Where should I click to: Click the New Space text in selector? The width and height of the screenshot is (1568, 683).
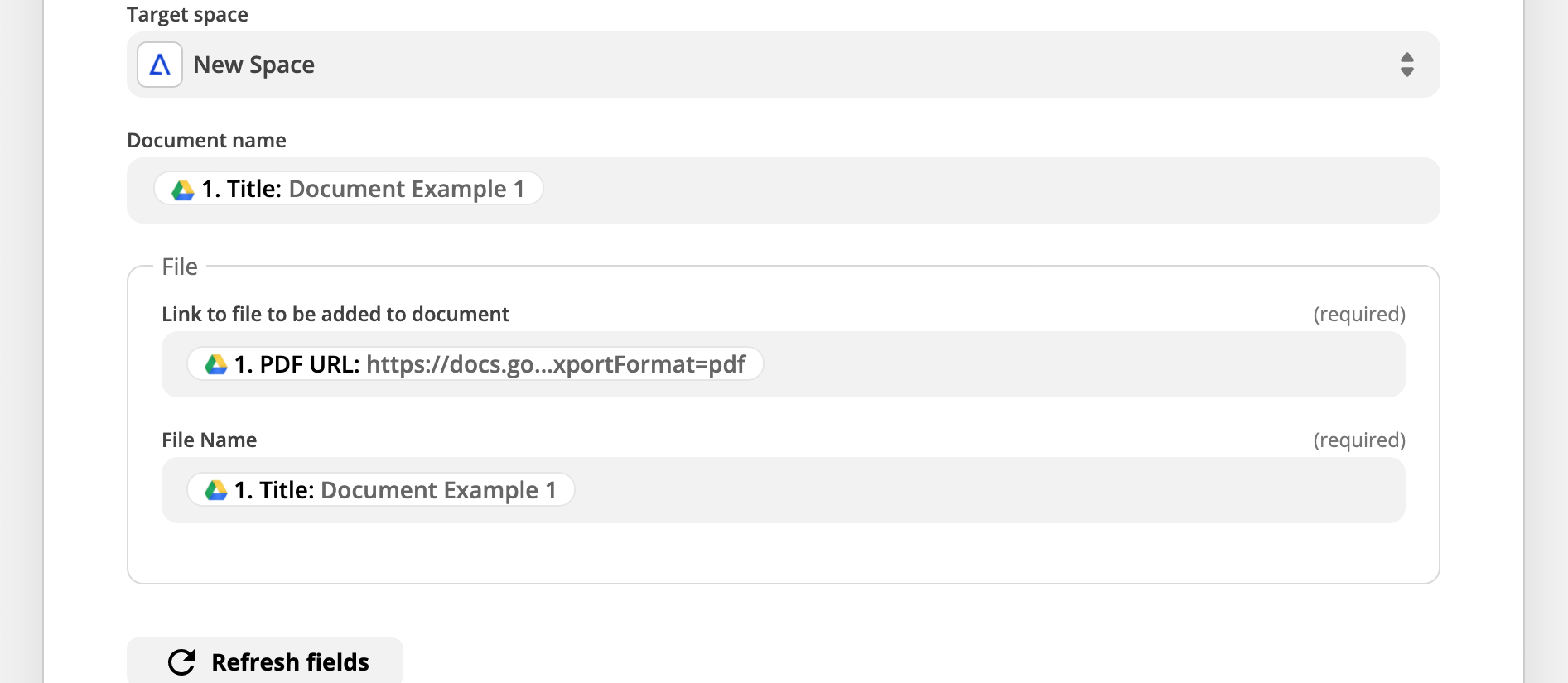(254, 65)
